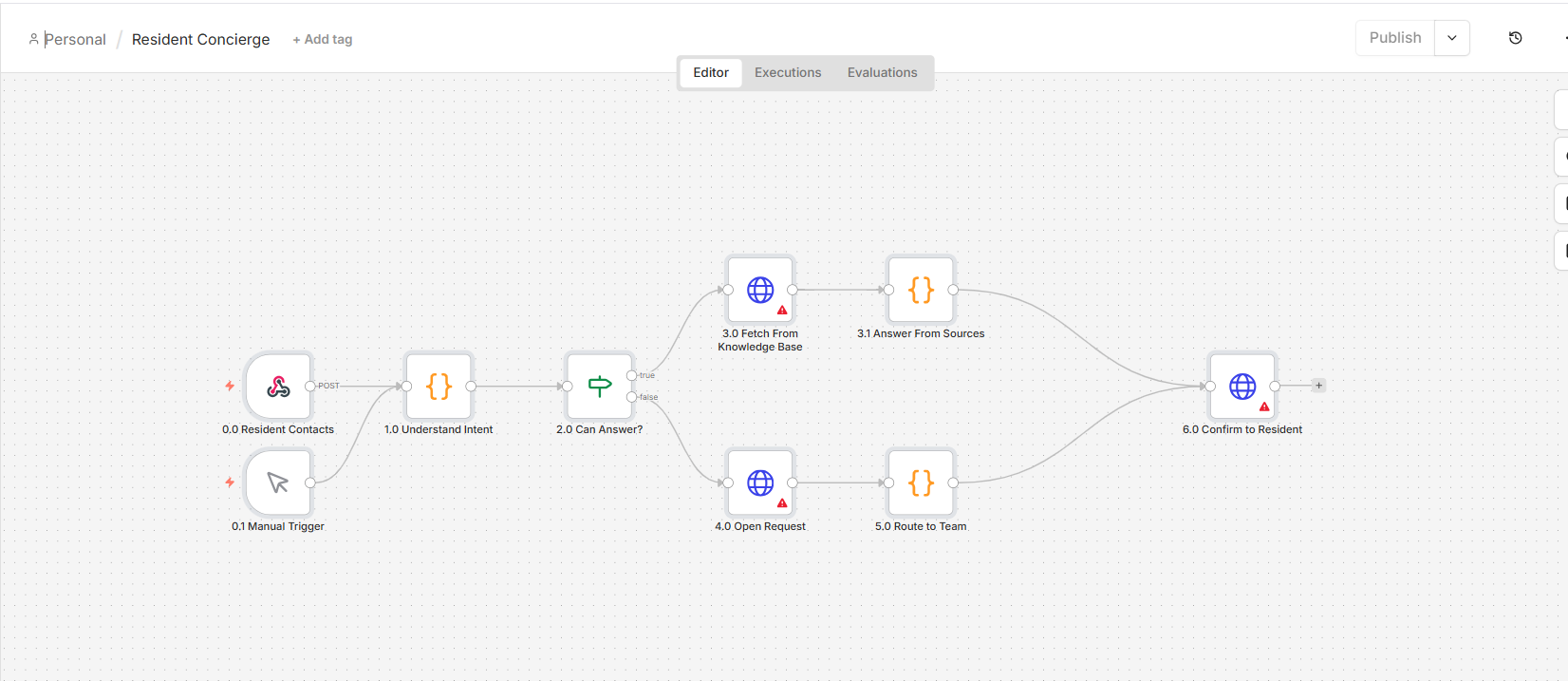Select the 4.0 Open Request HTTP node
The image size is (1568, 681).
coord(760,482)
